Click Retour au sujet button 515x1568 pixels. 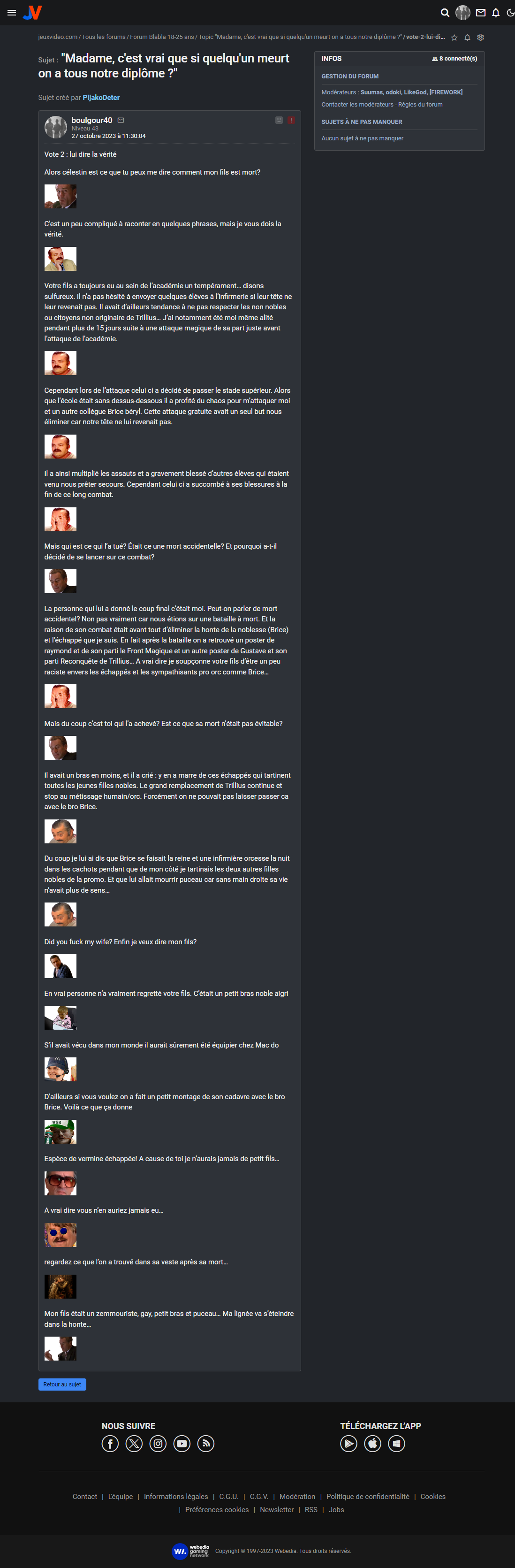62,1384
